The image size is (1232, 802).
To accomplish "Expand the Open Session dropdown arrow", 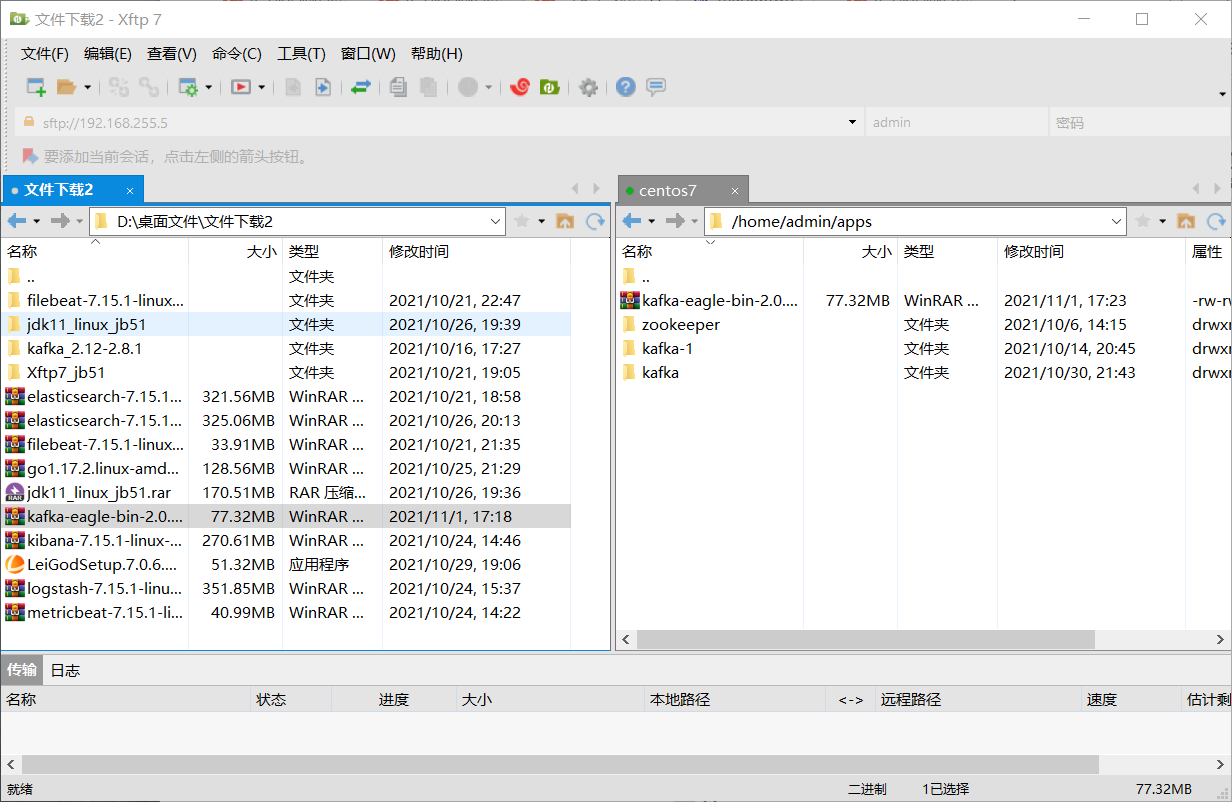I will pos(87,87).
